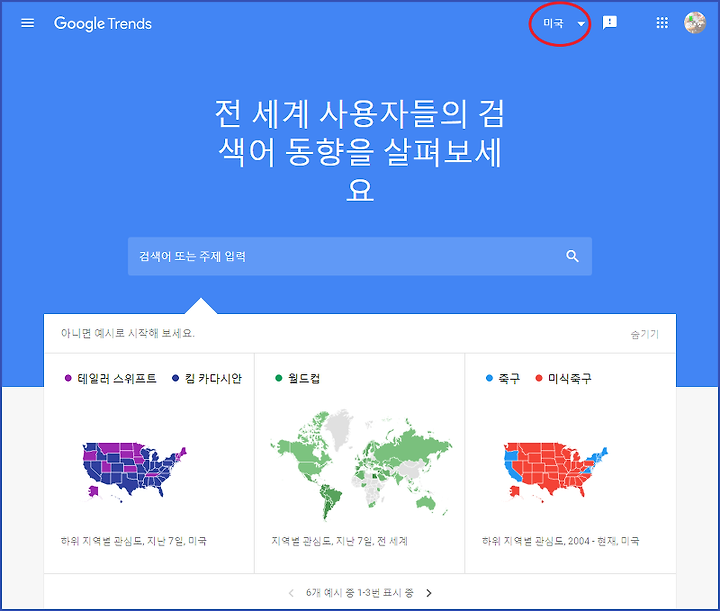Open the Google apps grid
Screen dimensions: 720x611
coord(662,23)
